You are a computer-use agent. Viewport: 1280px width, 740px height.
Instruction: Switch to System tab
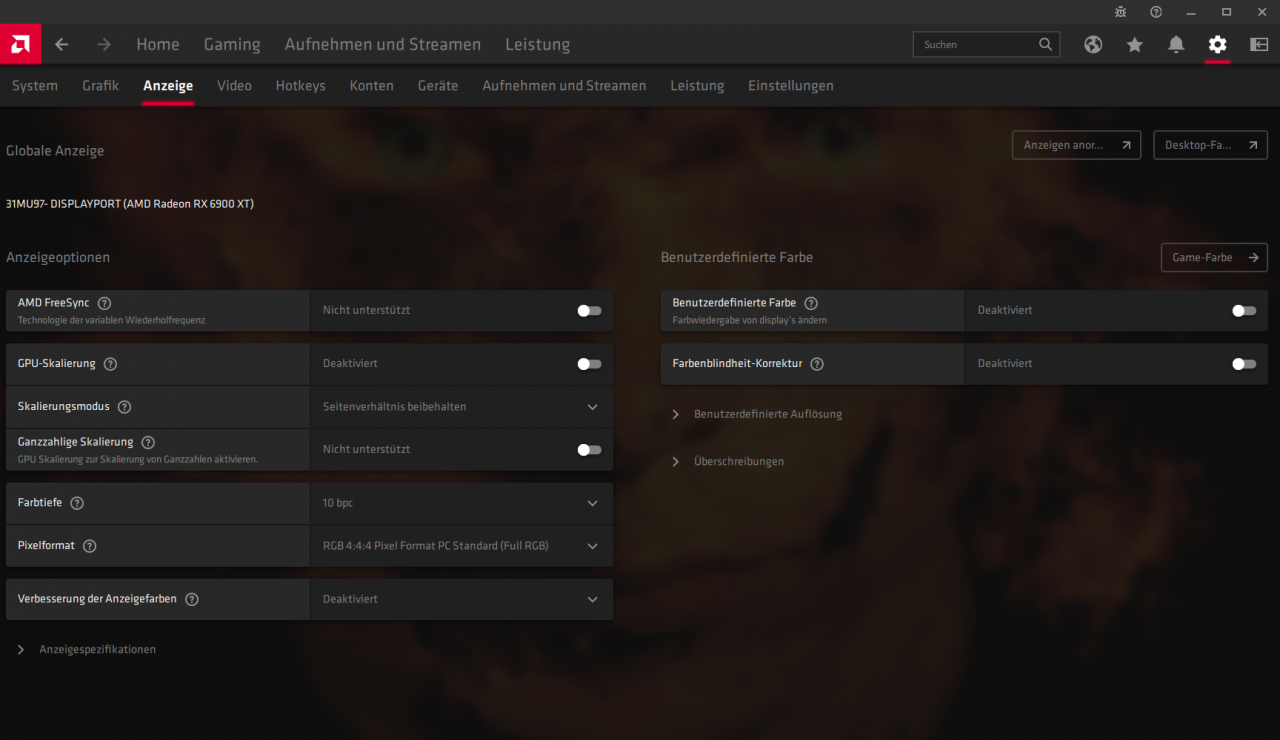tap(35, 86)
